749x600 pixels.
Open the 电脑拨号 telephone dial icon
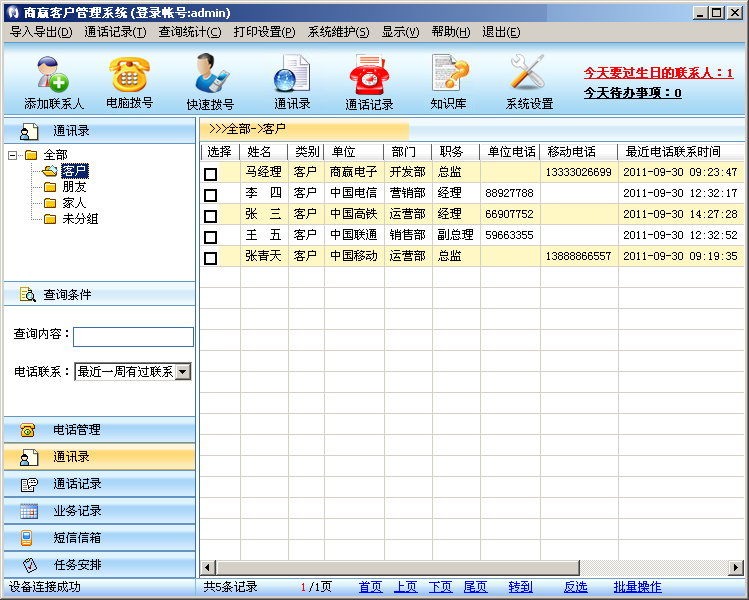click(x=129, y=76)
